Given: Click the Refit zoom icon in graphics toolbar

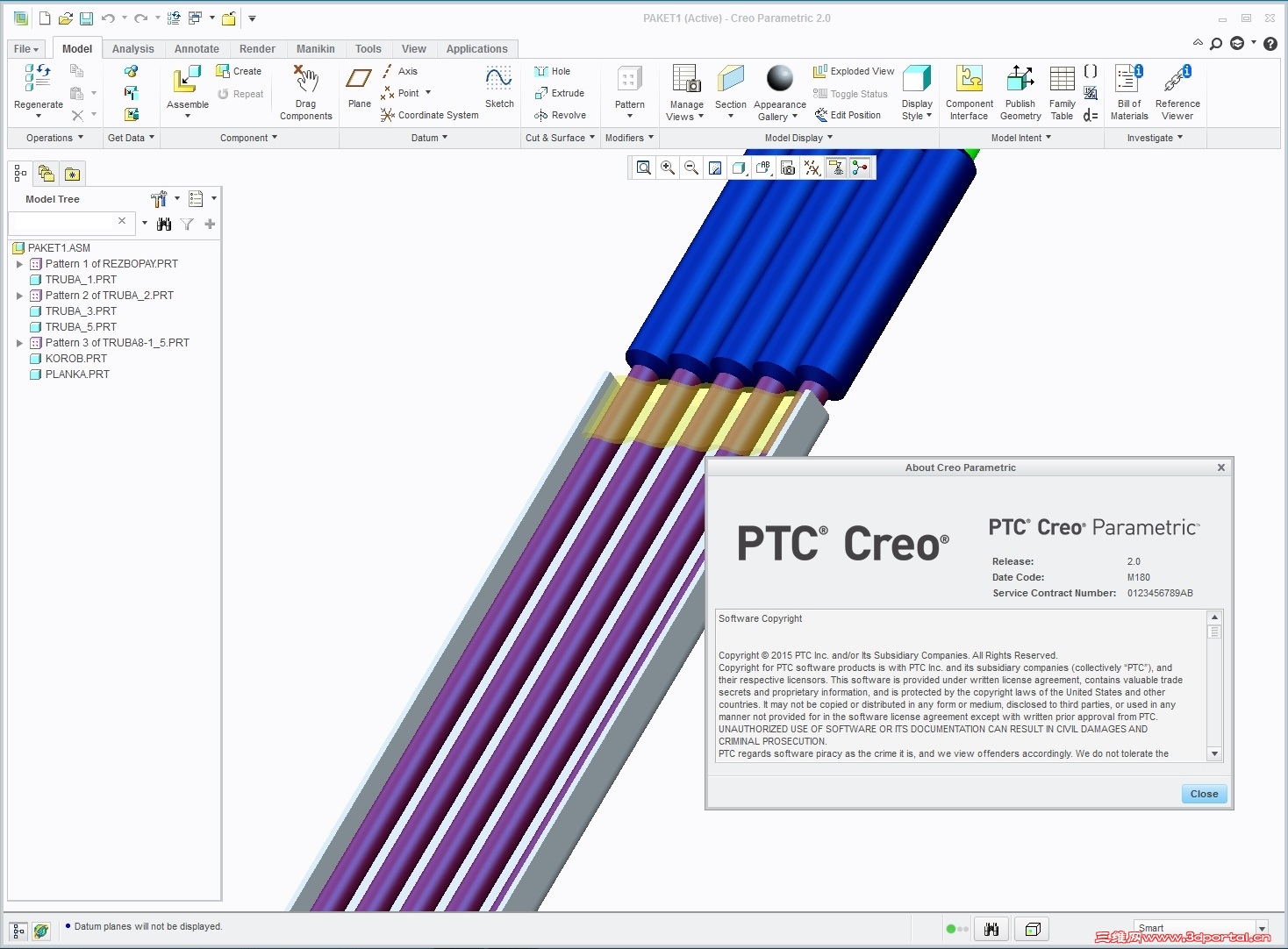Looking at the screenshot, I should coord(644,168).
